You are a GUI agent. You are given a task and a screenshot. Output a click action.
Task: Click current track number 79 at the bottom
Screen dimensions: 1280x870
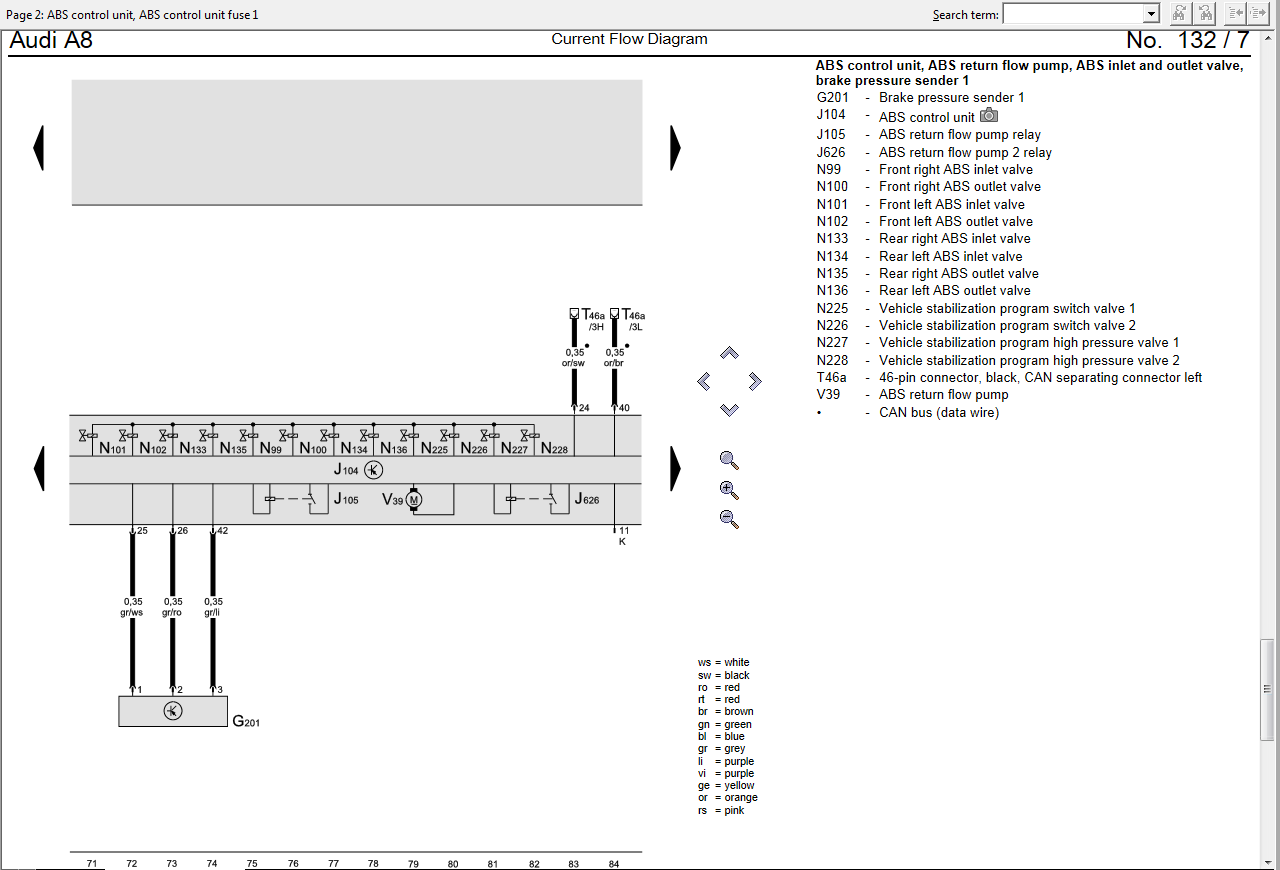(413, 863)
